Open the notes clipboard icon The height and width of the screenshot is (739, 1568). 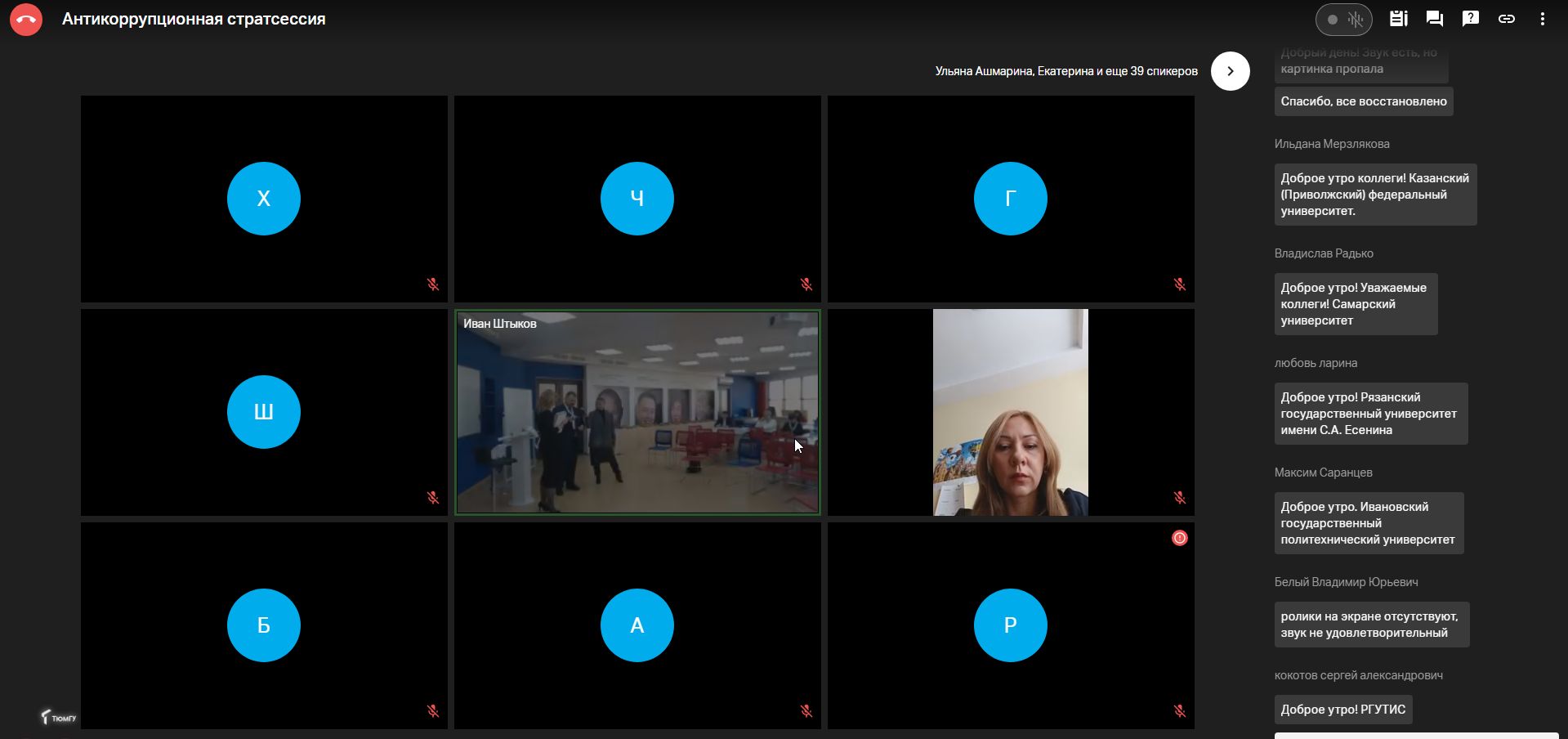(1399, 19)
